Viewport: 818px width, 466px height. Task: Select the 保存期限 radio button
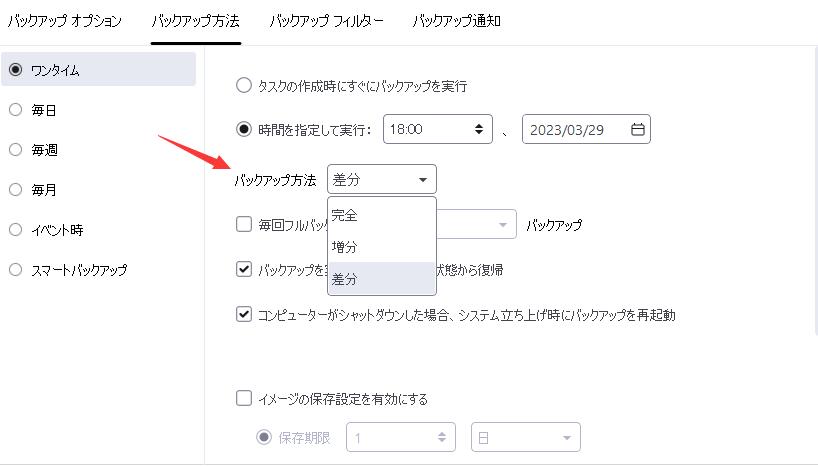tap(264, 437)
